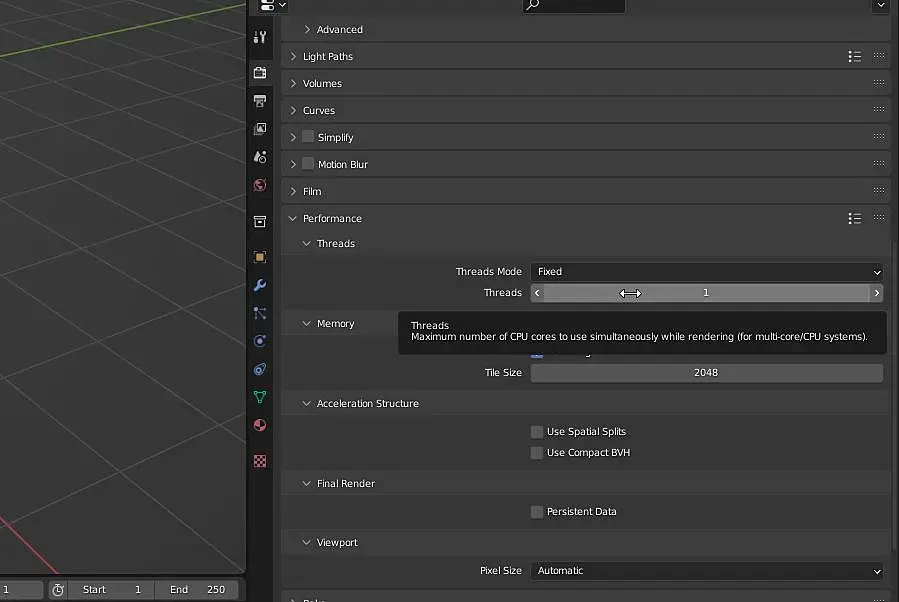This screenshot has width=899, height=602.
Task: Open the Object Constraints tab
Action: pyautogui.click(x=260, y=369)
